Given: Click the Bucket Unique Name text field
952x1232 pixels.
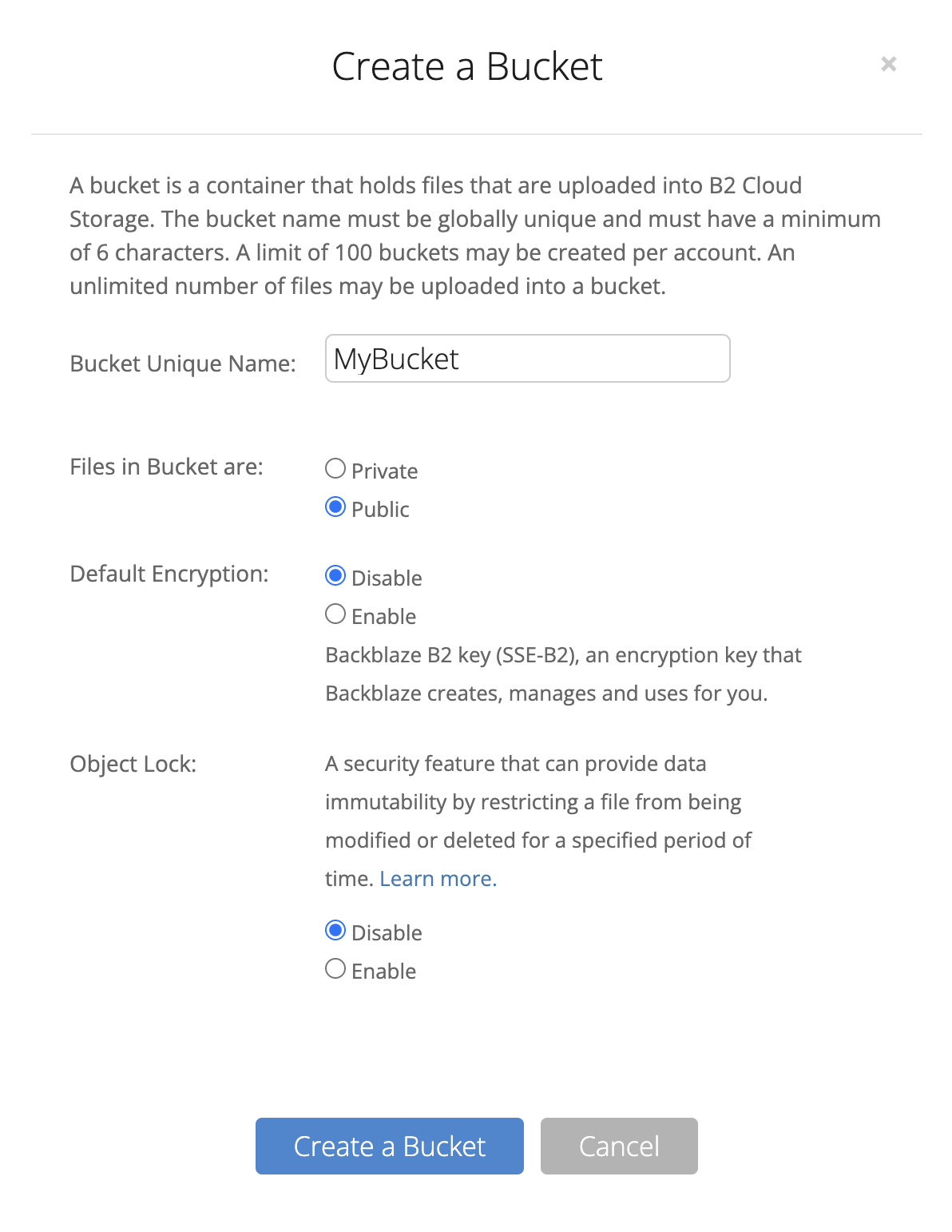Looking at the screenshot, I should (527, 359).
